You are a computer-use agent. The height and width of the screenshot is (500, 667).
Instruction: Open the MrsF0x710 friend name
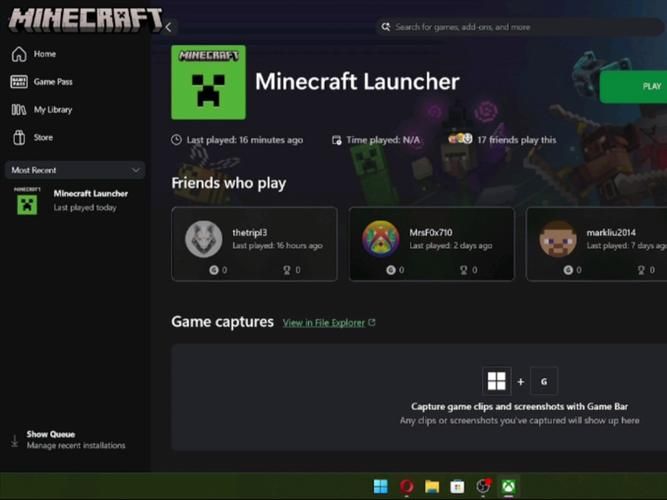431,232
